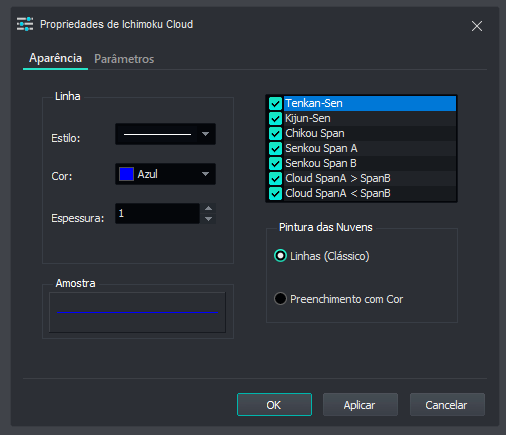506x435 pixels.
Task: Choose Preenchimento com Cor radio option
Action: (280, 299)
